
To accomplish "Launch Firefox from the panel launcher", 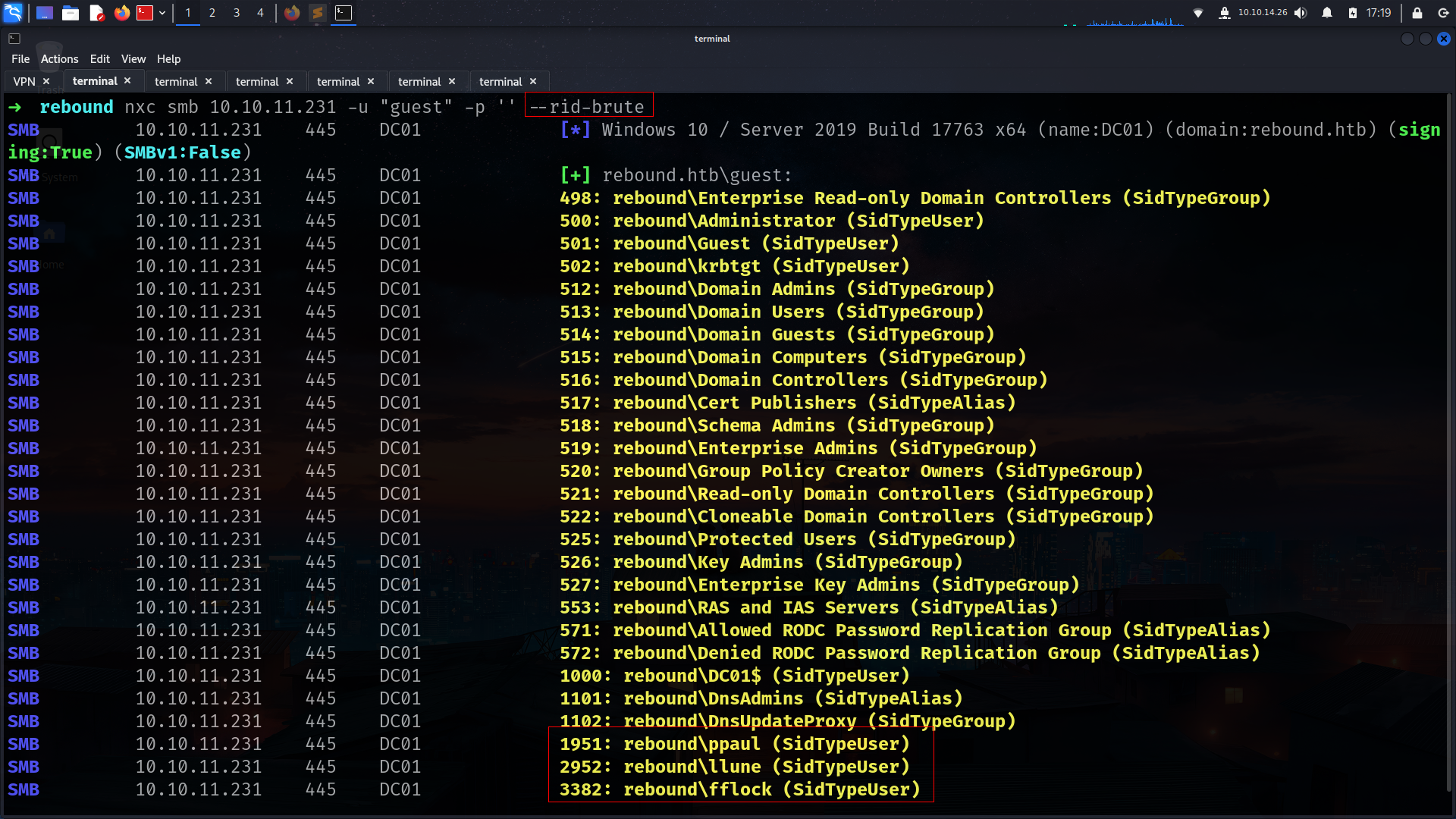I will point(121,13).
